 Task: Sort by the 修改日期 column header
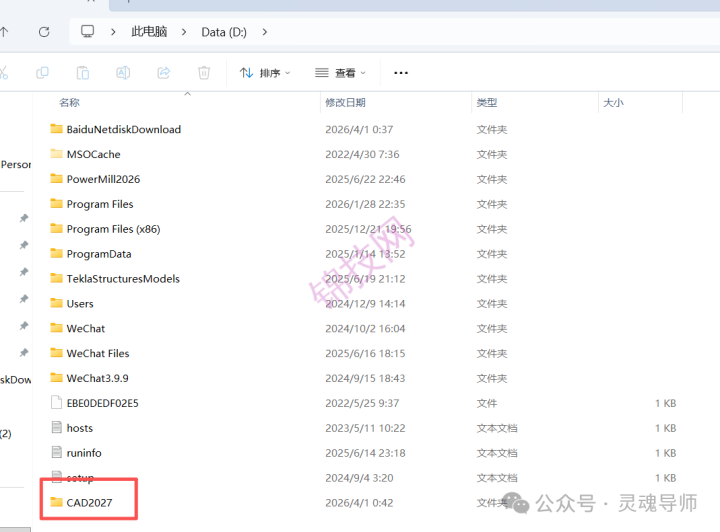(x=345, y=103)
